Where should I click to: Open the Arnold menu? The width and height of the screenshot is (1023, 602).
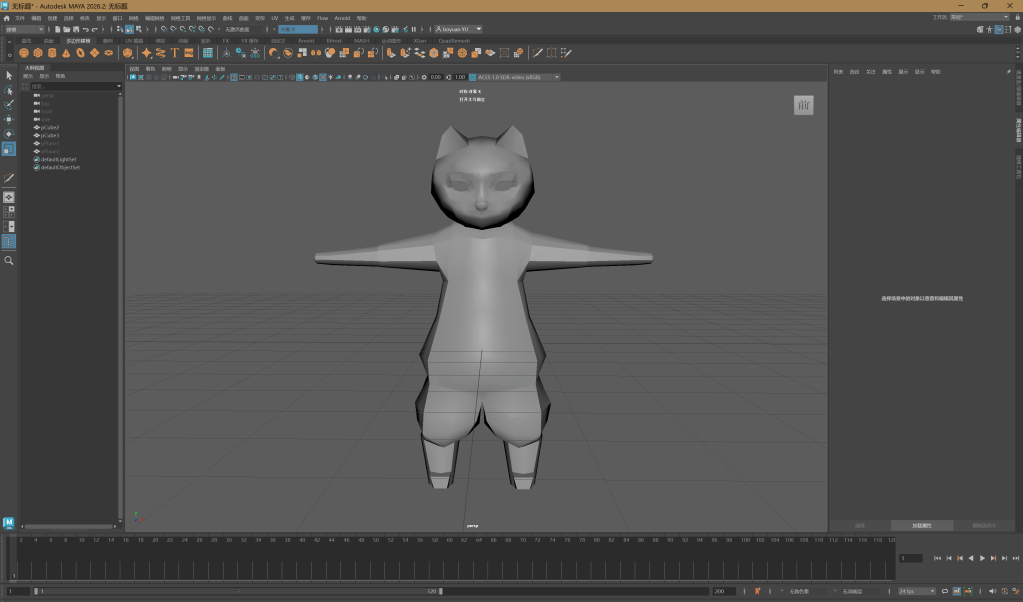click(342, 18)
